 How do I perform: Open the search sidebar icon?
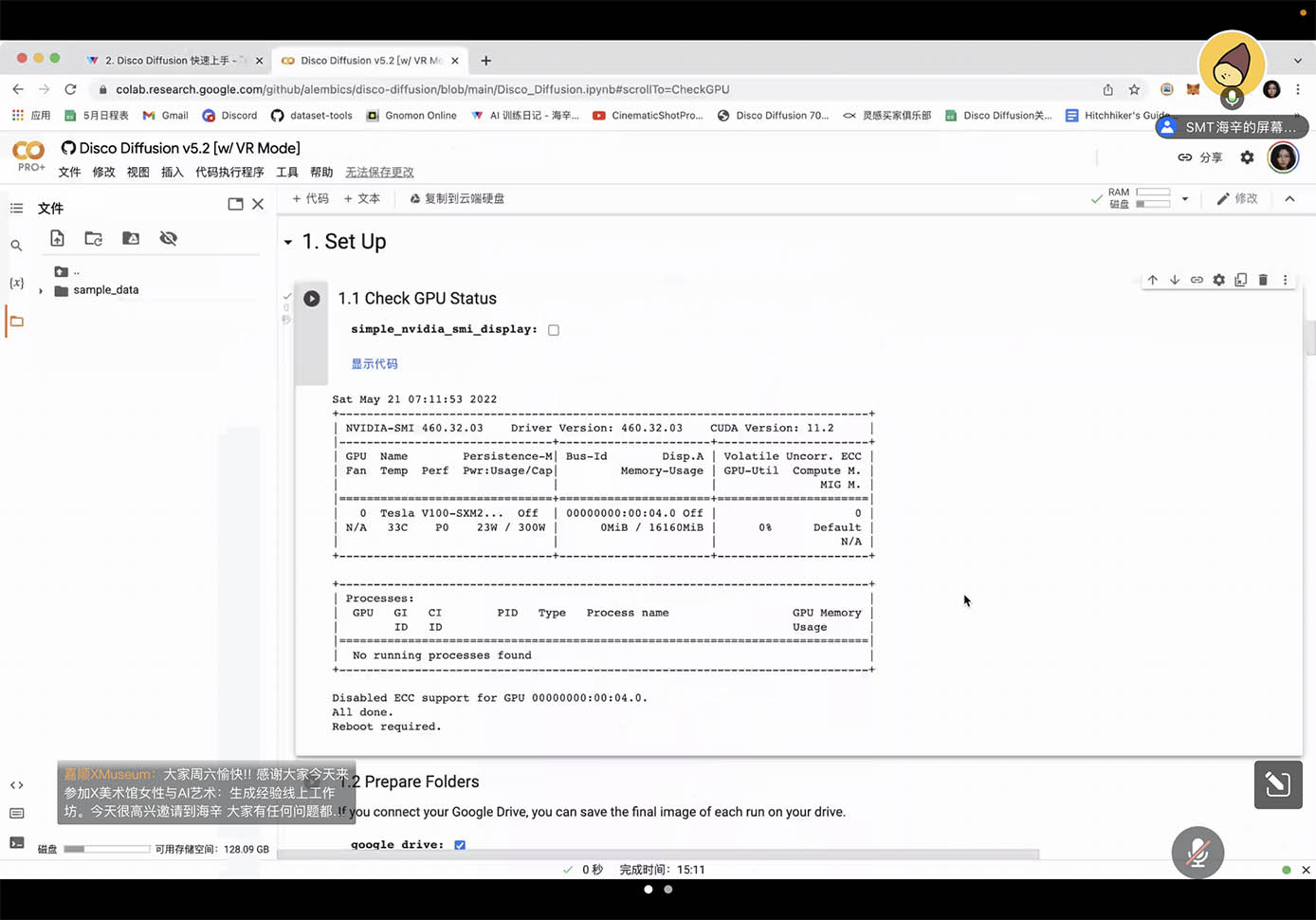(x=16, y=246)
